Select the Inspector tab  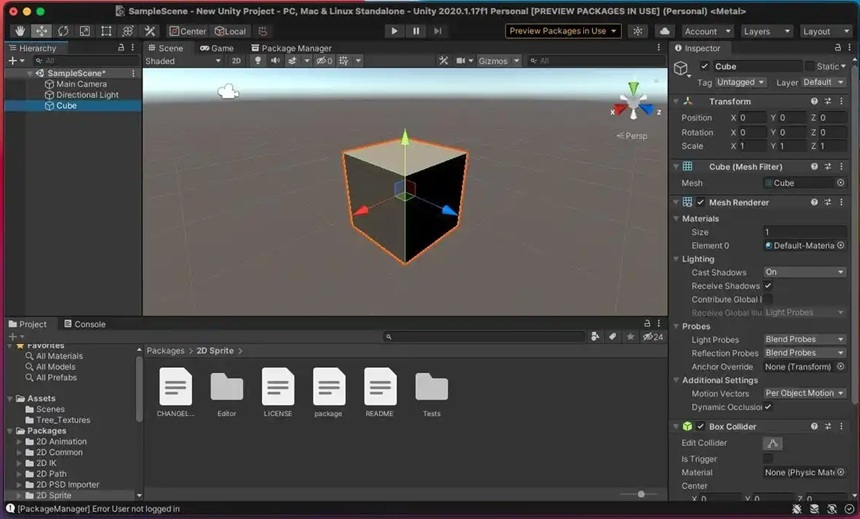coord(697,48)
